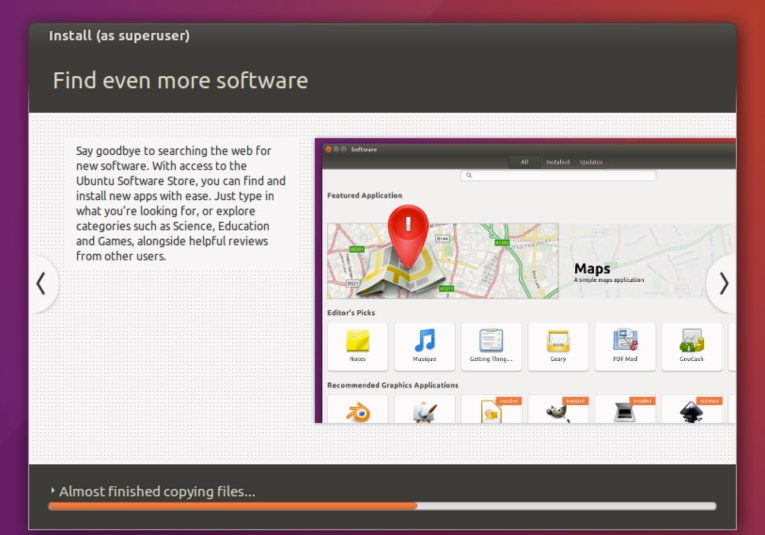The width and height of the screenshot is (765, 535).
Task: Open the GnuCash app icon
Action: click(x=691, y=345)
